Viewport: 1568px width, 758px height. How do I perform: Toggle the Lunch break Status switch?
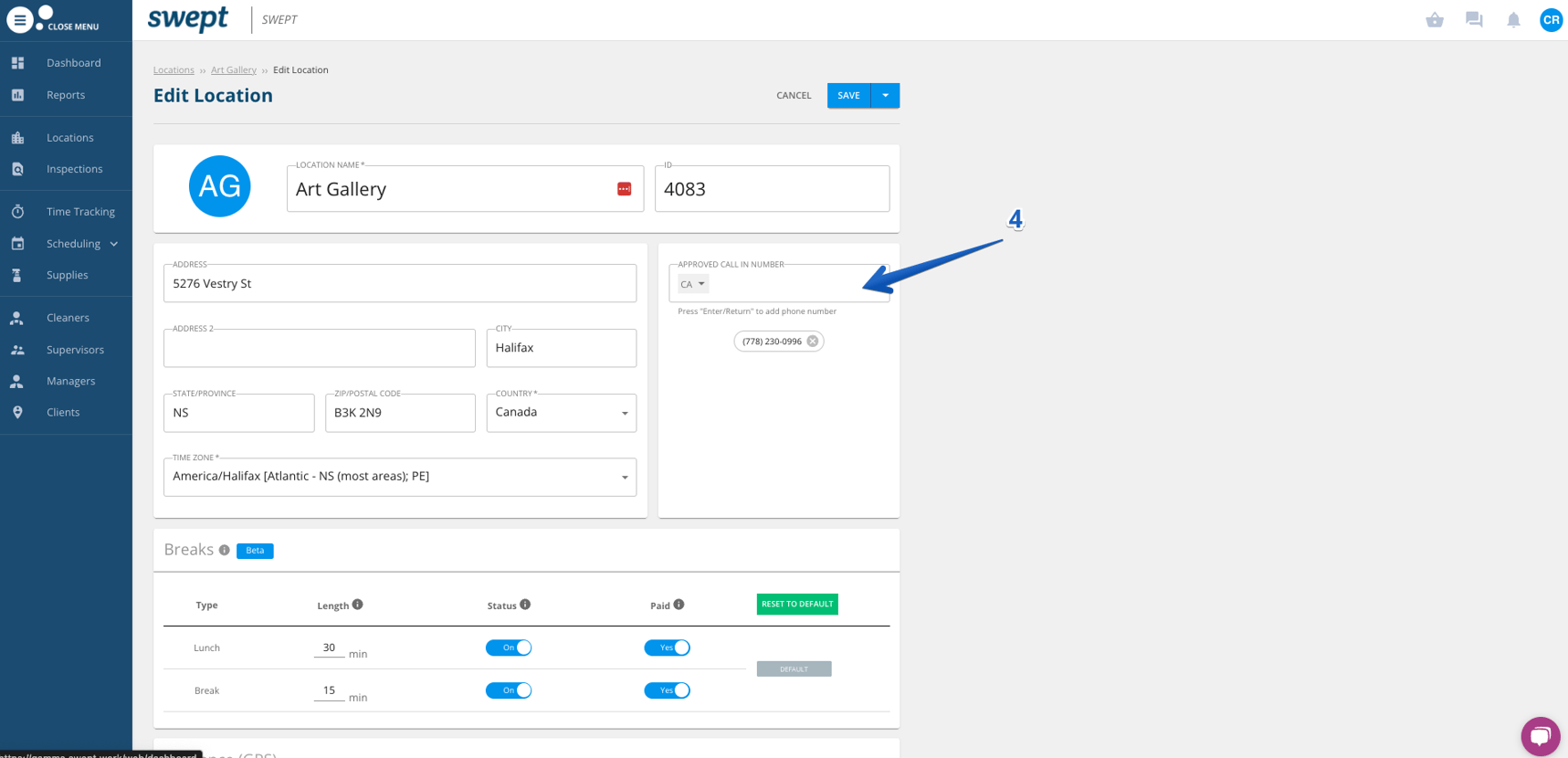[x=509, y=647]
